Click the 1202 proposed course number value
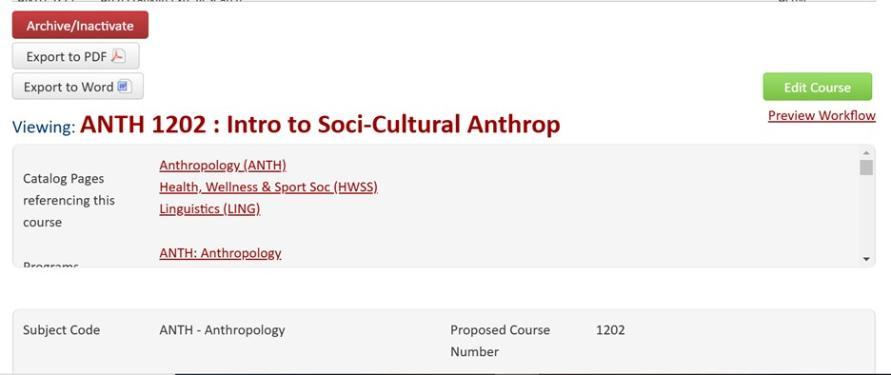This screenshot has width=891, height=375. (610, 330)
